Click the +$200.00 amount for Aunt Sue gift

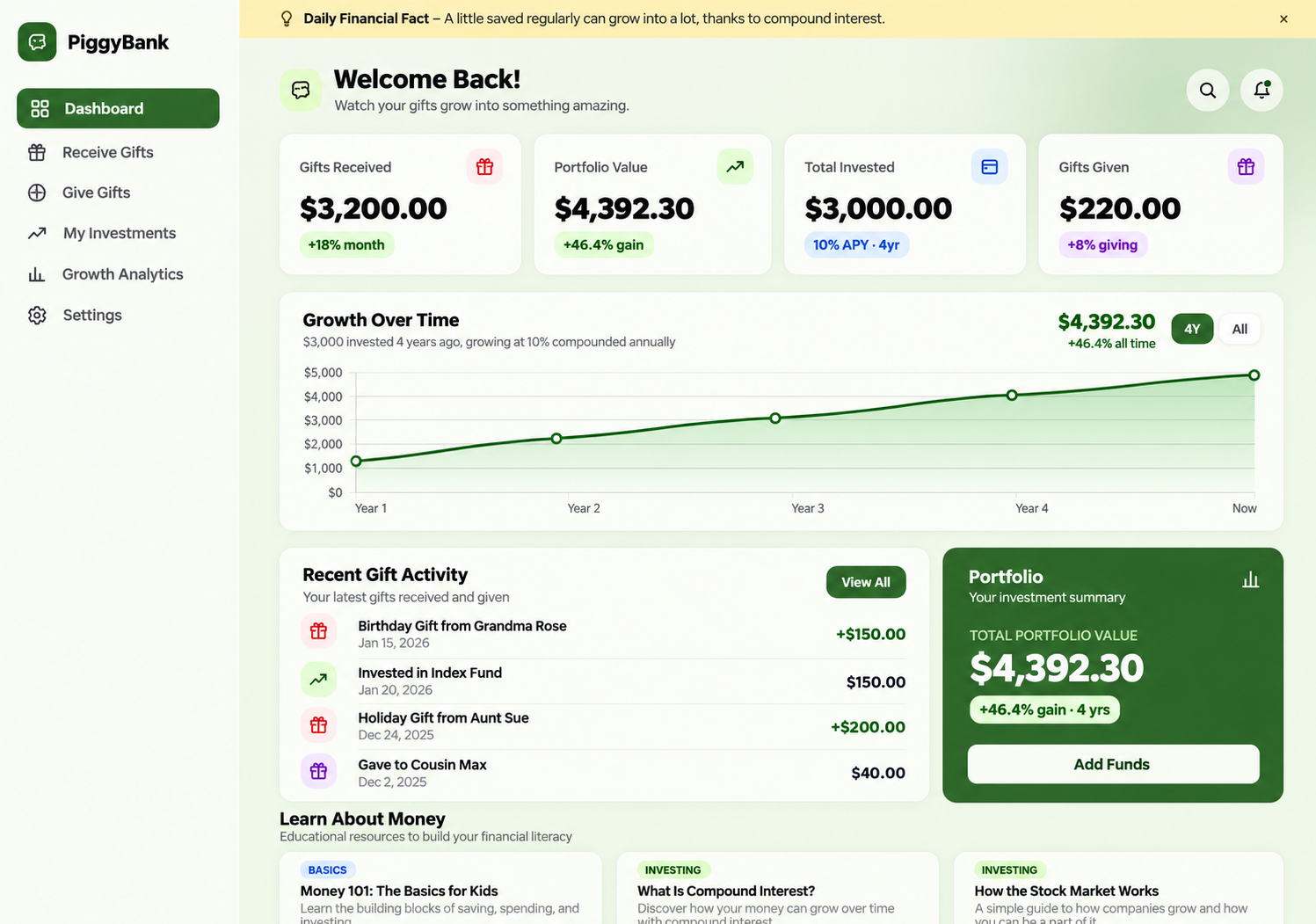pyautogui.click(x=868, y=727)
